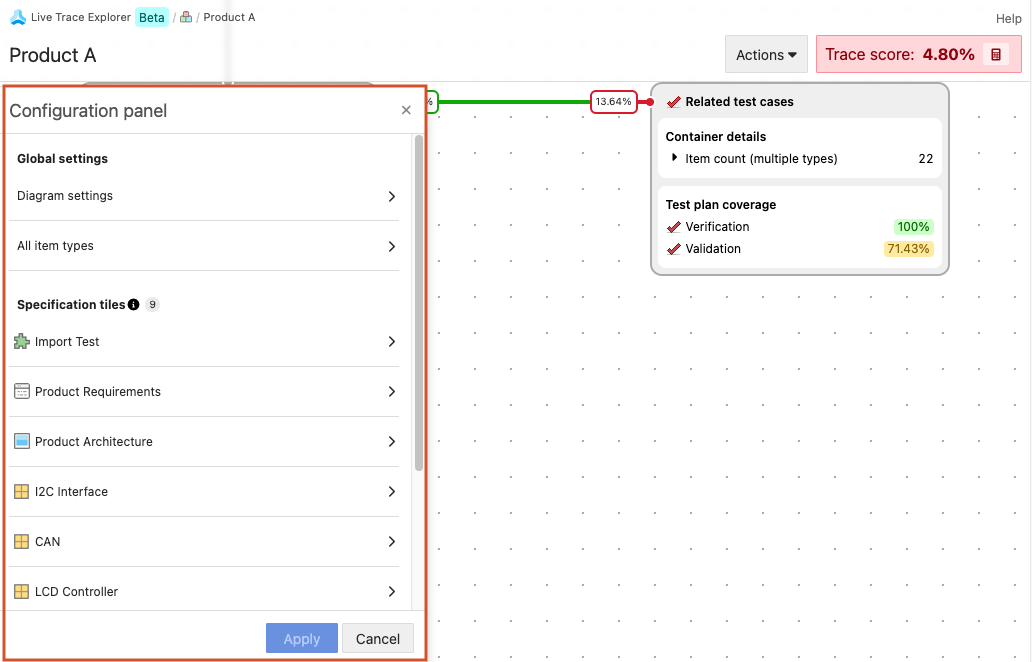Click the Help link
Image resolution: width=1032 pixels, height=662 pixels.
[x=1008, y=19]
